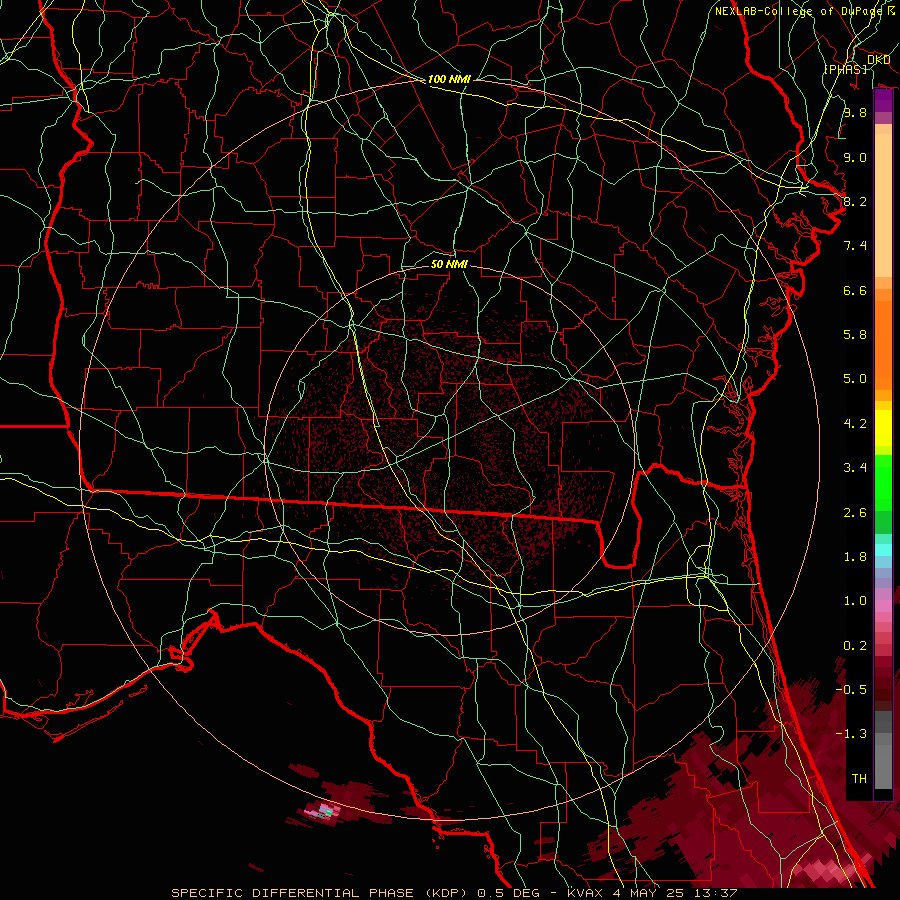
Task: Click the 1.0 legend value
Action: point(855,601)
